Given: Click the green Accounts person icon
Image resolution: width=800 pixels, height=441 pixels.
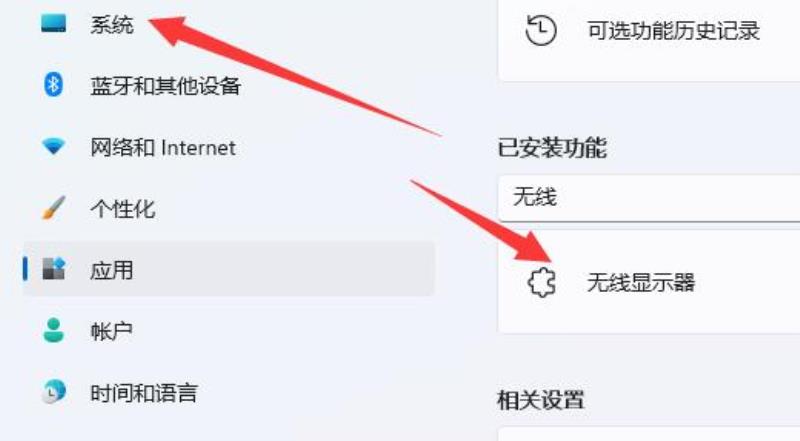Looking at the screenshot, I should [x=54, y=330].
